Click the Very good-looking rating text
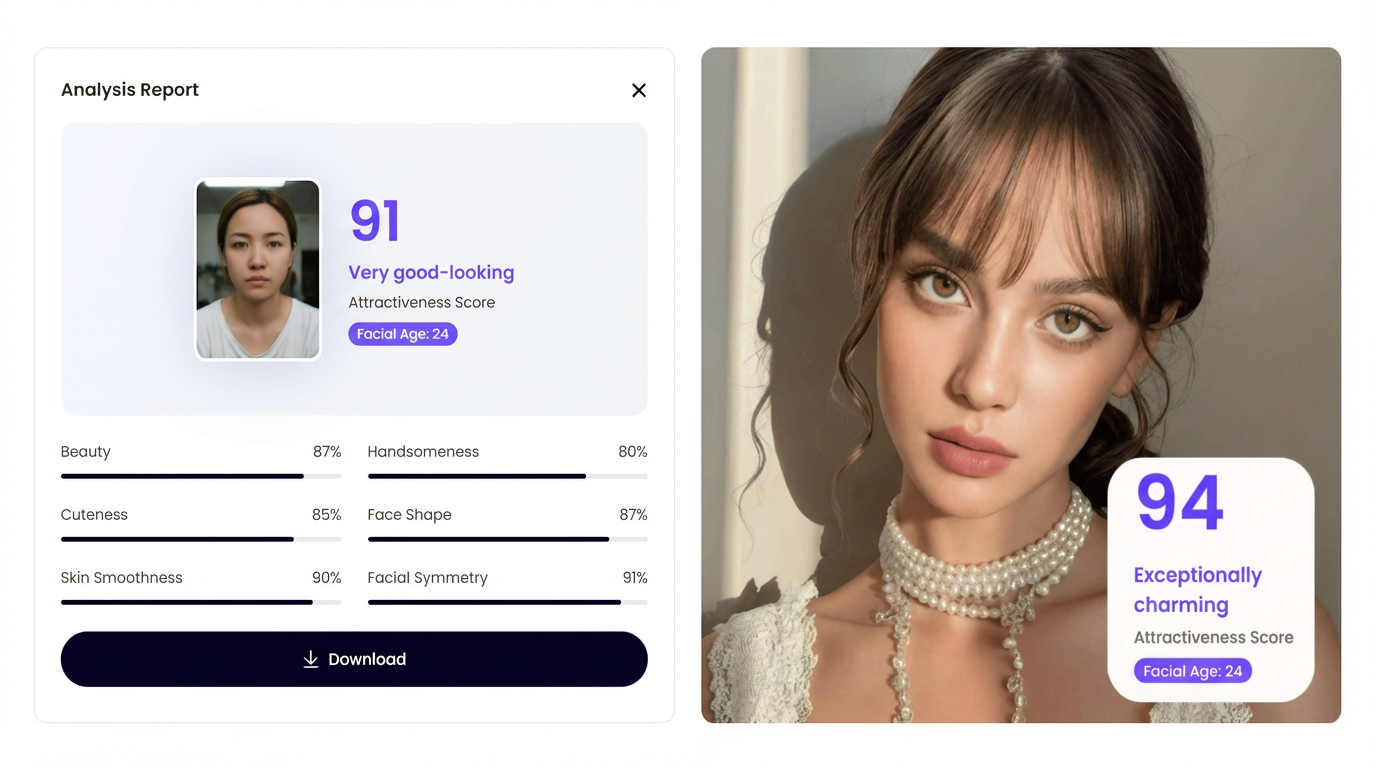This screenshot has width=1376, height=768. pos(431,272)
